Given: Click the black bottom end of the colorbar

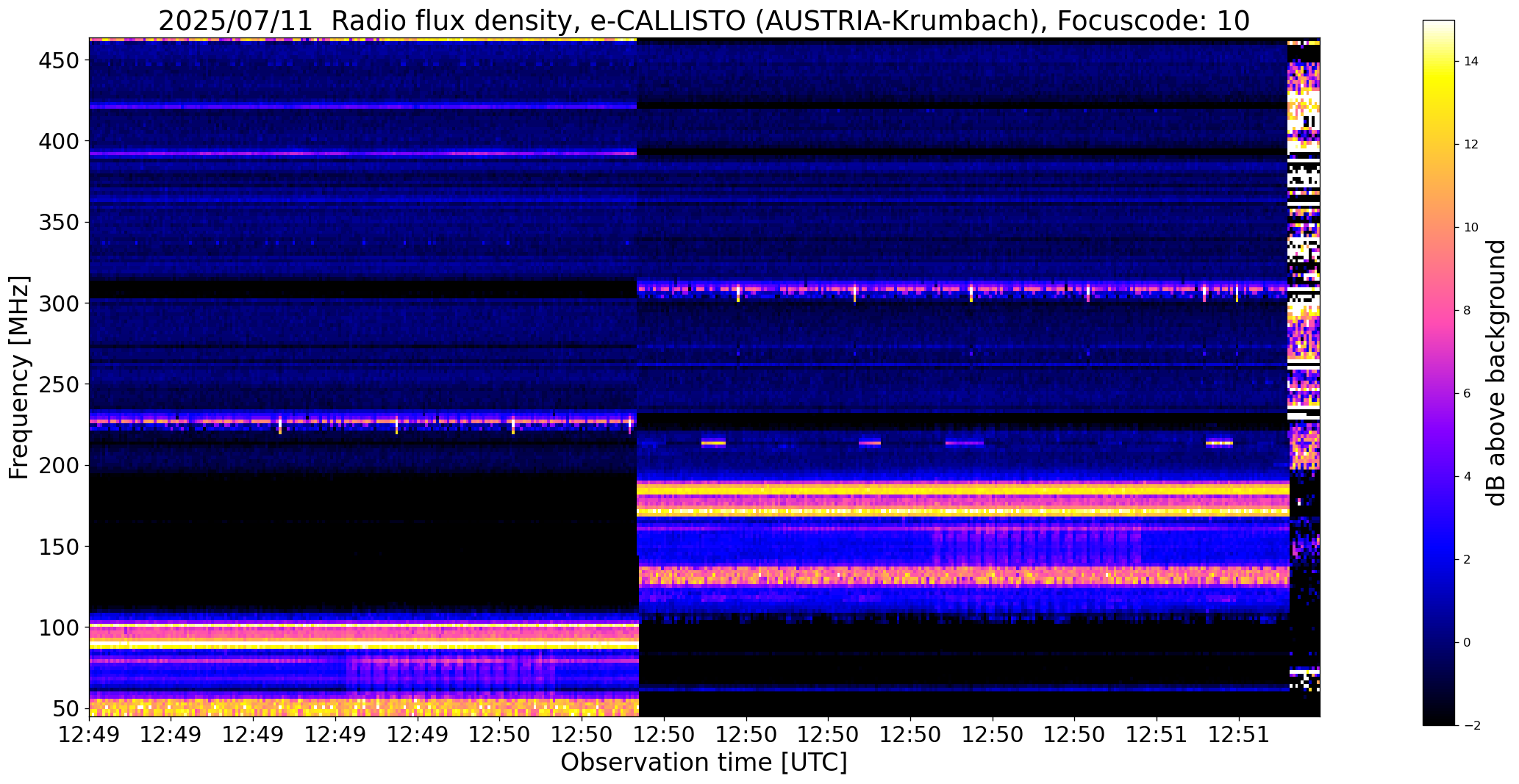Looking at the screenshot, I should coord(1439,719).
